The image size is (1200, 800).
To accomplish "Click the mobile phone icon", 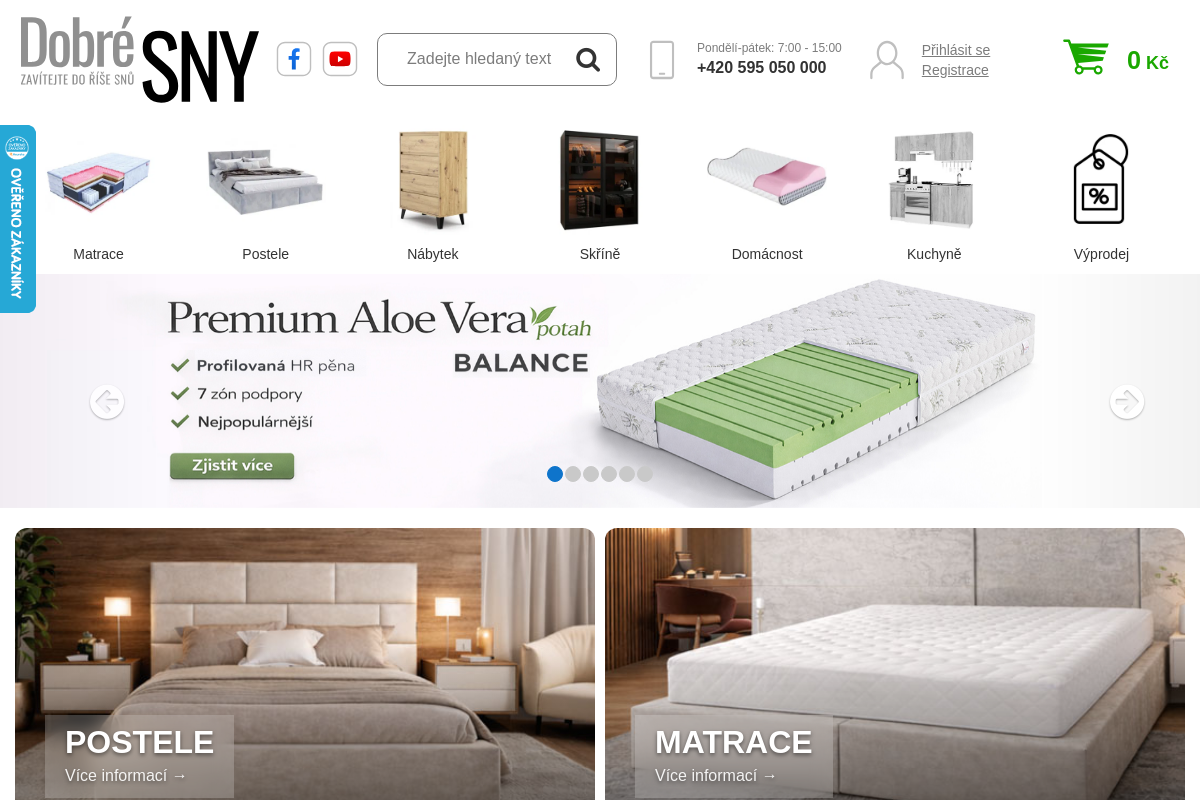I will pyautogui.click(x=662, y=60).
